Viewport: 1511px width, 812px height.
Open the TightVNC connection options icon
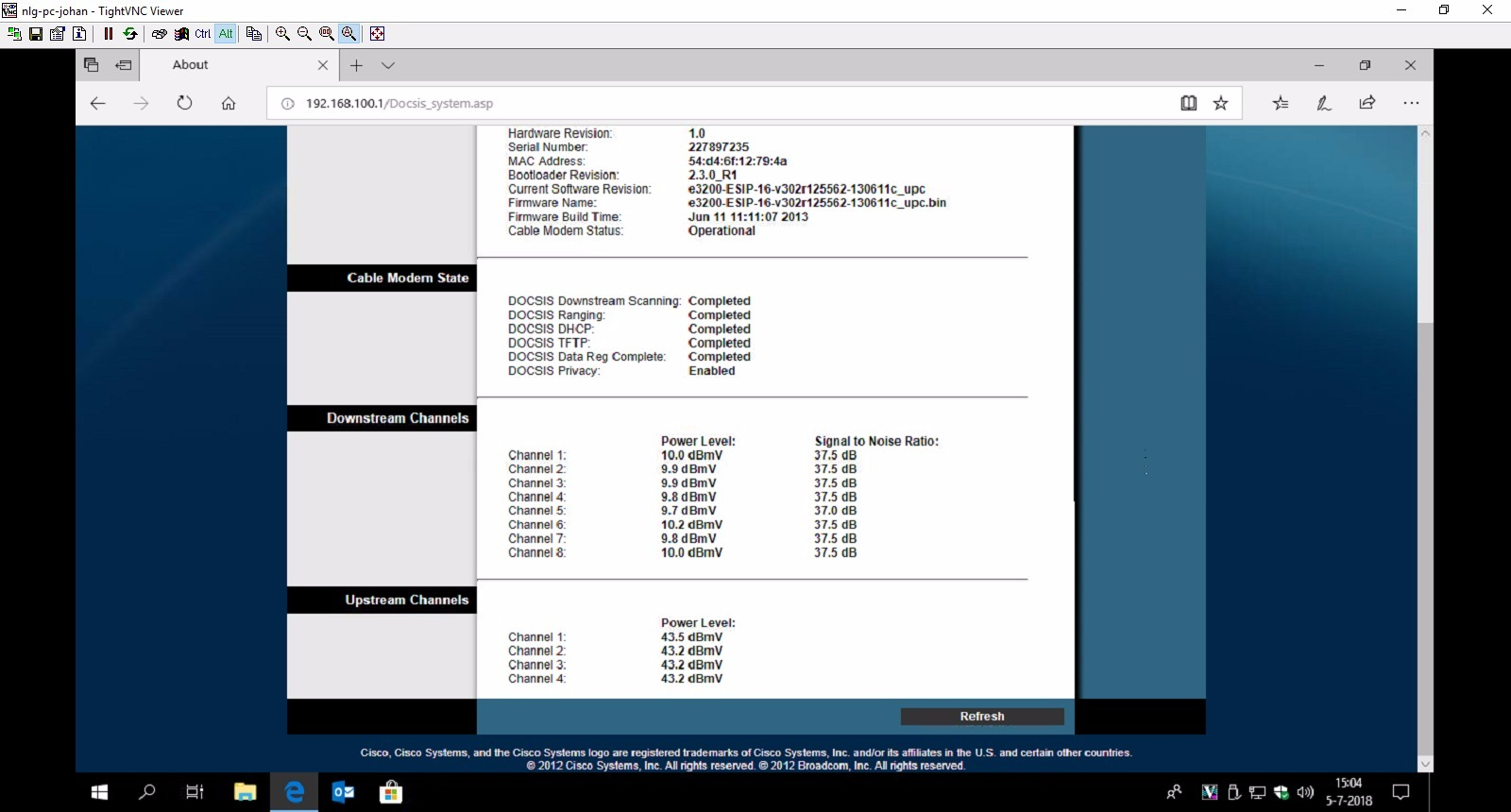[x=58, y=34]
